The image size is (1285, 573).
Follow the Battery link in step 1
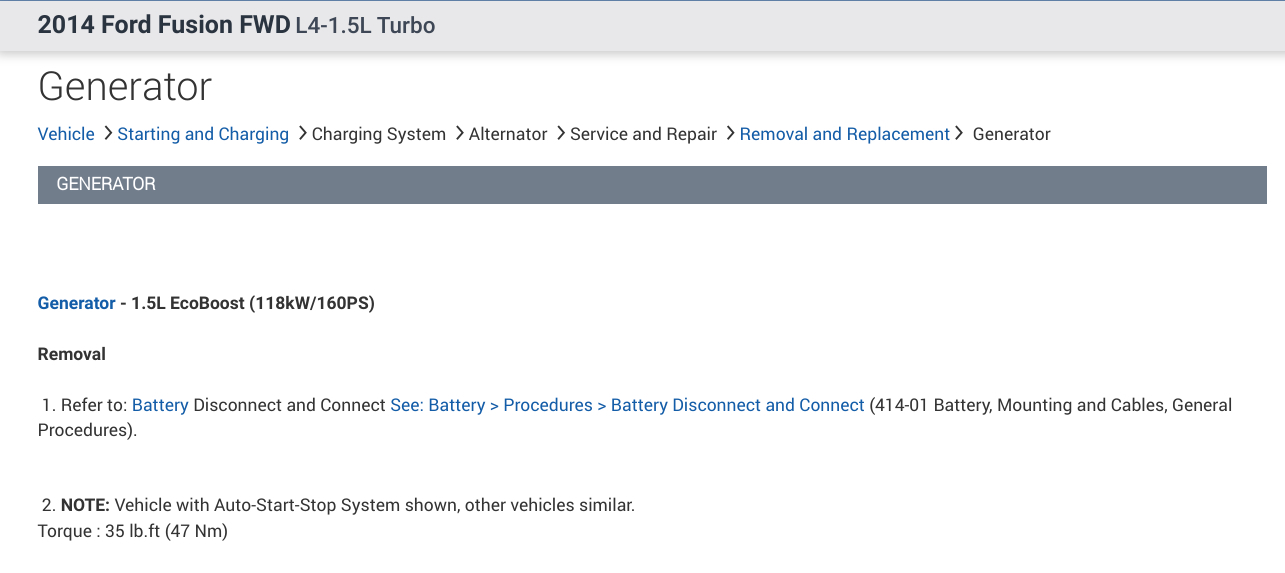point(160,405)
